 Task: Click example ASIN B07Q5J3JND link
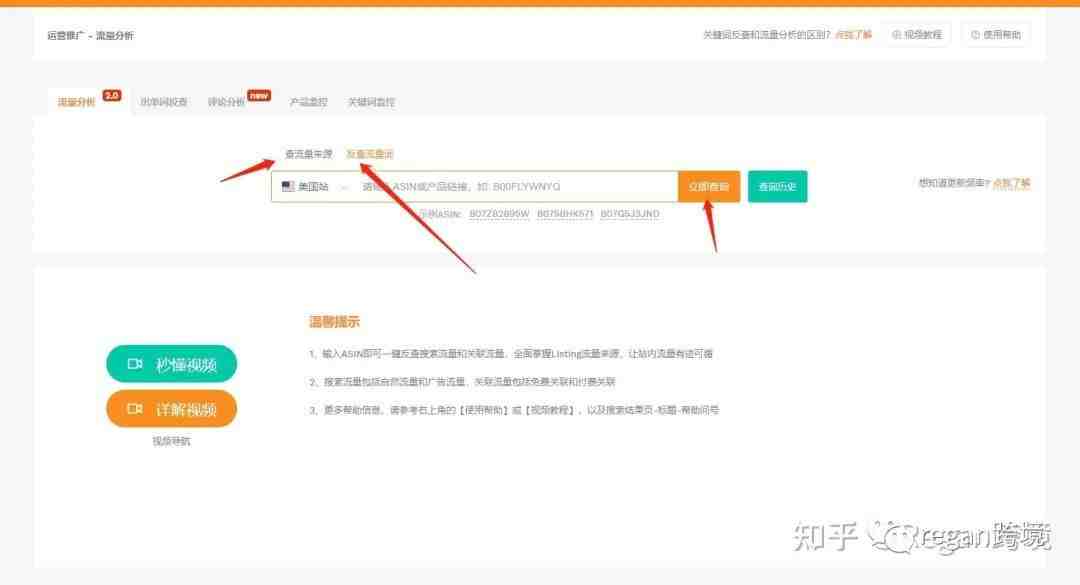tap(630, 214)
